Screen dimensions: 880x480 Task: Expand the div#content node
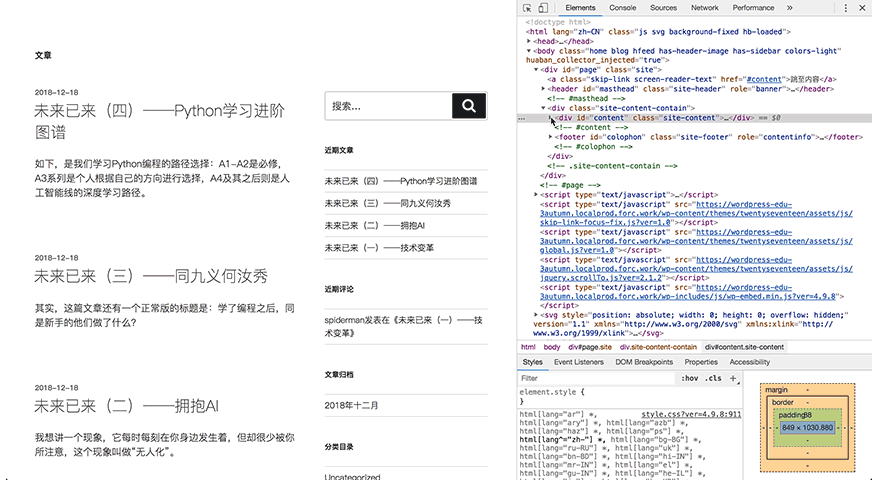point(550,118)
